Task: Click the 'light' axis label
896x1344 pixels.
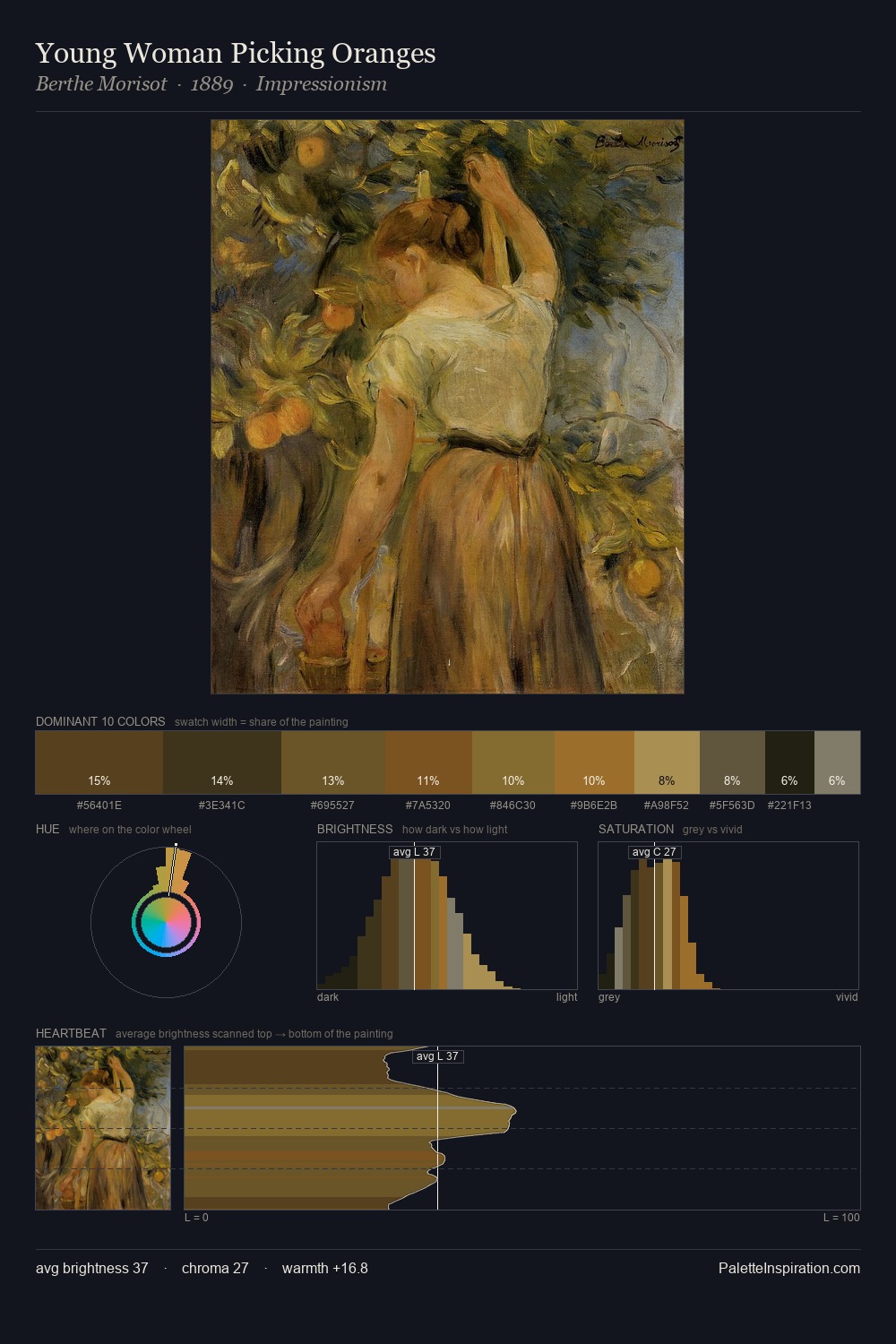Action: pos(566,997)
